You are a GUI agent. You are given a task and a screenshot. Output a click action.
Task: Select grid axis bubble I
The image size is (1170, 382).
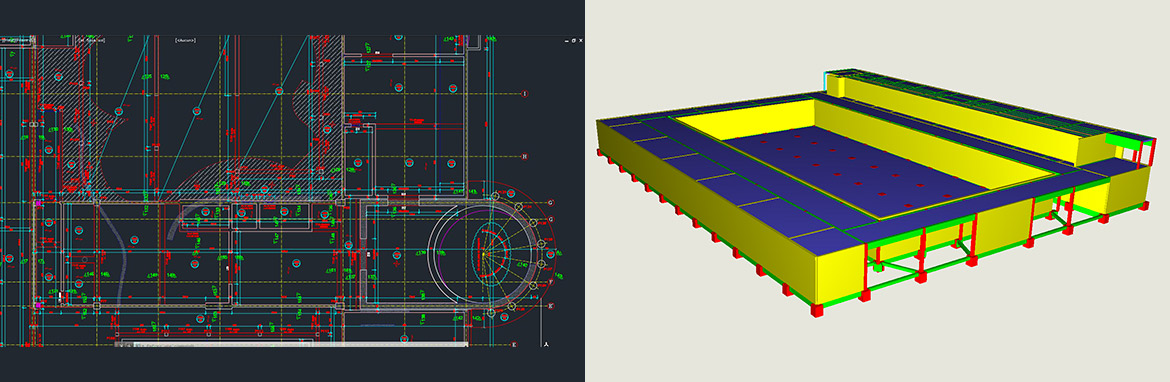tap(525, 93)
